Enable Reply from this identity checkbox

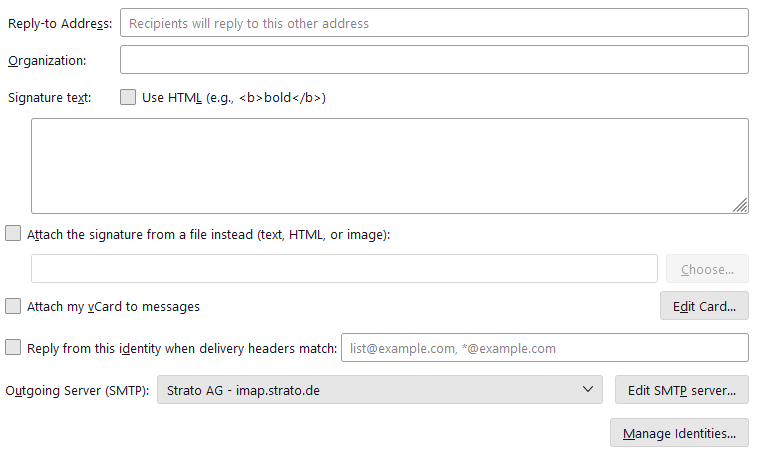pos(13,348)
